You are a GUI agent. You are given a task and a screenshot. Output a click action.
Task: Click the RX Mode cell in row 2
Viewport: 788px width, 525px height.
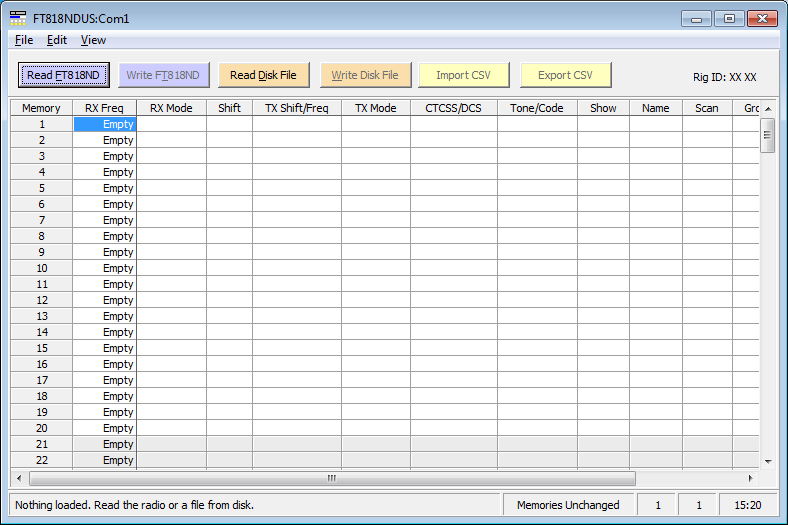[171, 140]
